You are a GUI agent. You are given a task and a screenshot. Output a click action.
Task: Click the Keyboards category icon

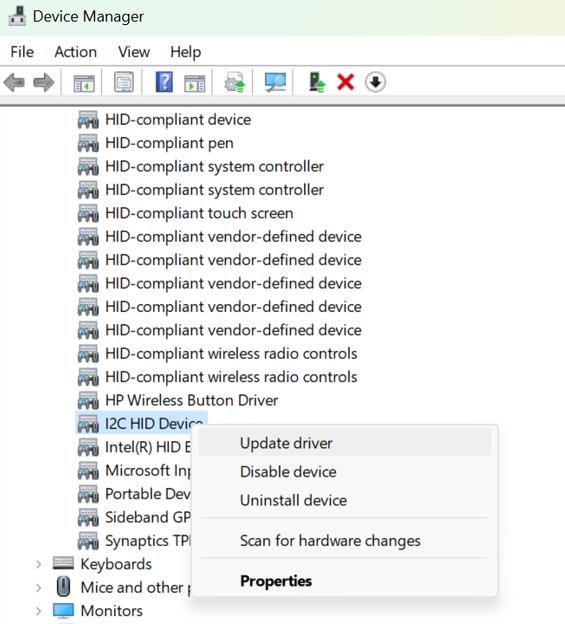[63, 564]
